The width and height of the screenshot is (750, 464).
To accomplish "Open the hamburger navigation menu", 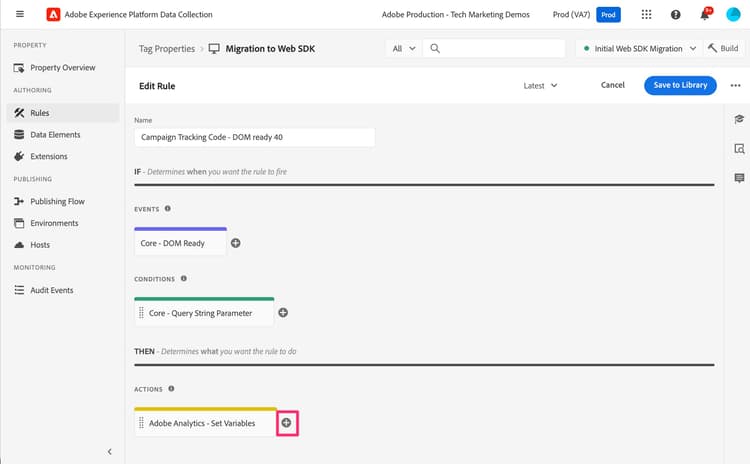I will [19, 15].
